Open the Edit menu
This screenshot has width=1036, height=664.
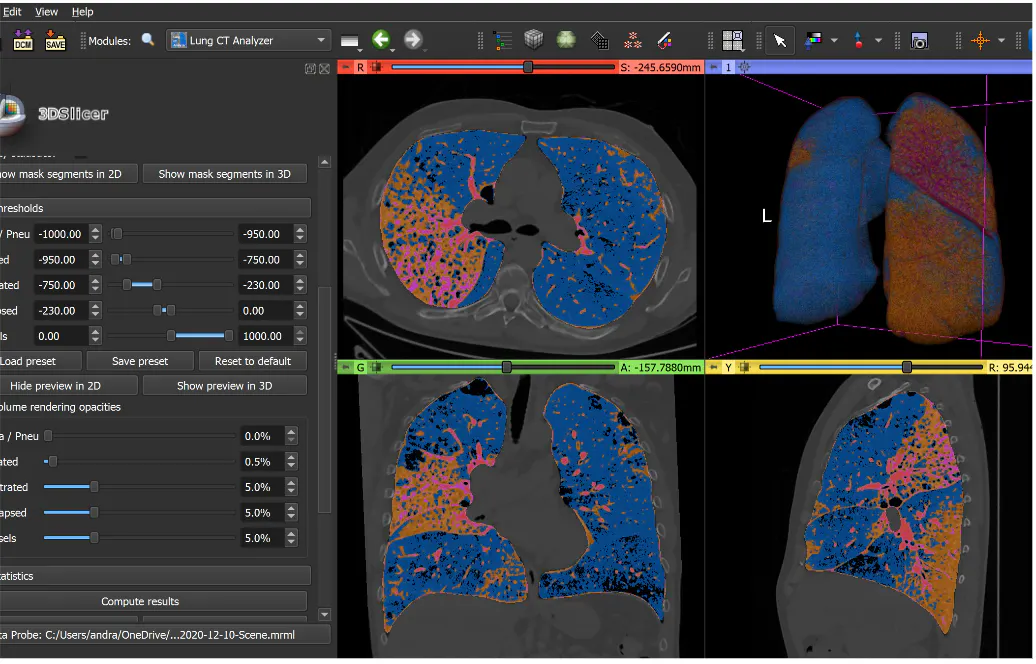(x=12, y=11)
